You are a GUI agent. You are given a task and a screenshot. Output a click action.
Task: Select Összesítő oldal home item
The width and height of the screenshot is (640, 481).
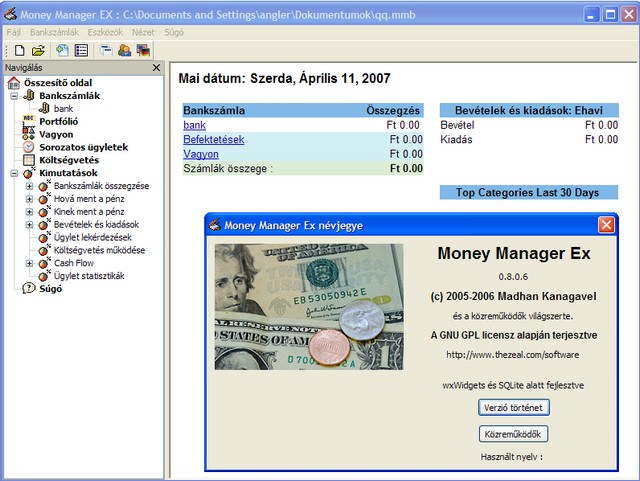point(58,83)
